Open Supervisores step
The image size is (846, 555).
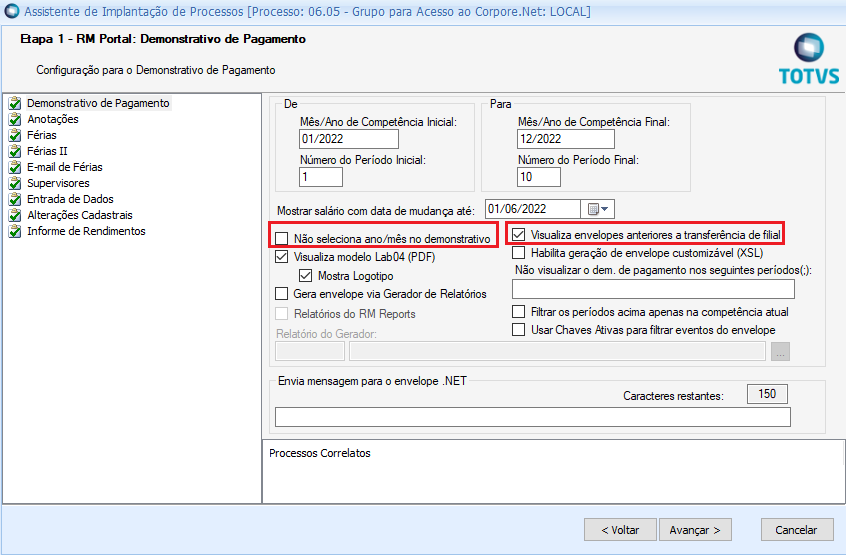(58, 183)
